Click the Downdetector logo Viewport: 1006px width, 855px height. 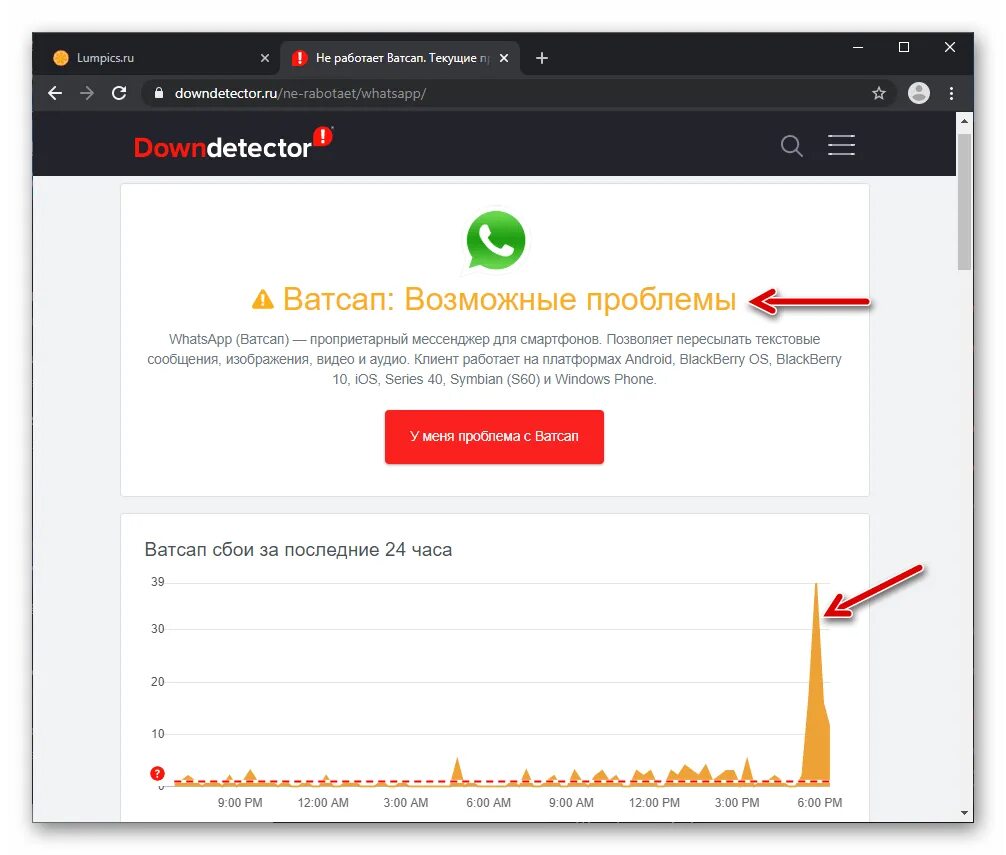[234, 144]
